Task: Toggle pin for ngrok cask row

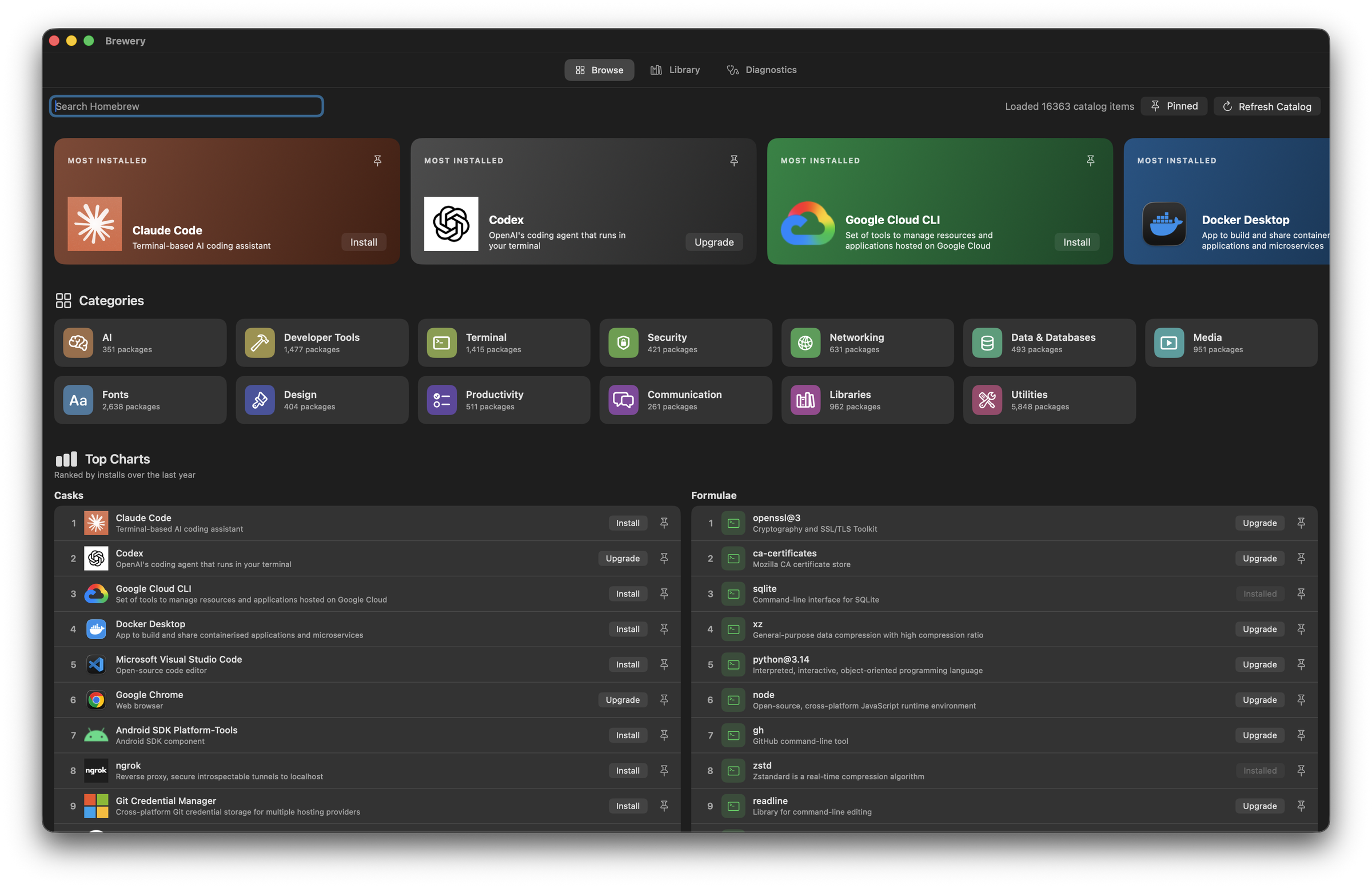Action: 664,770
